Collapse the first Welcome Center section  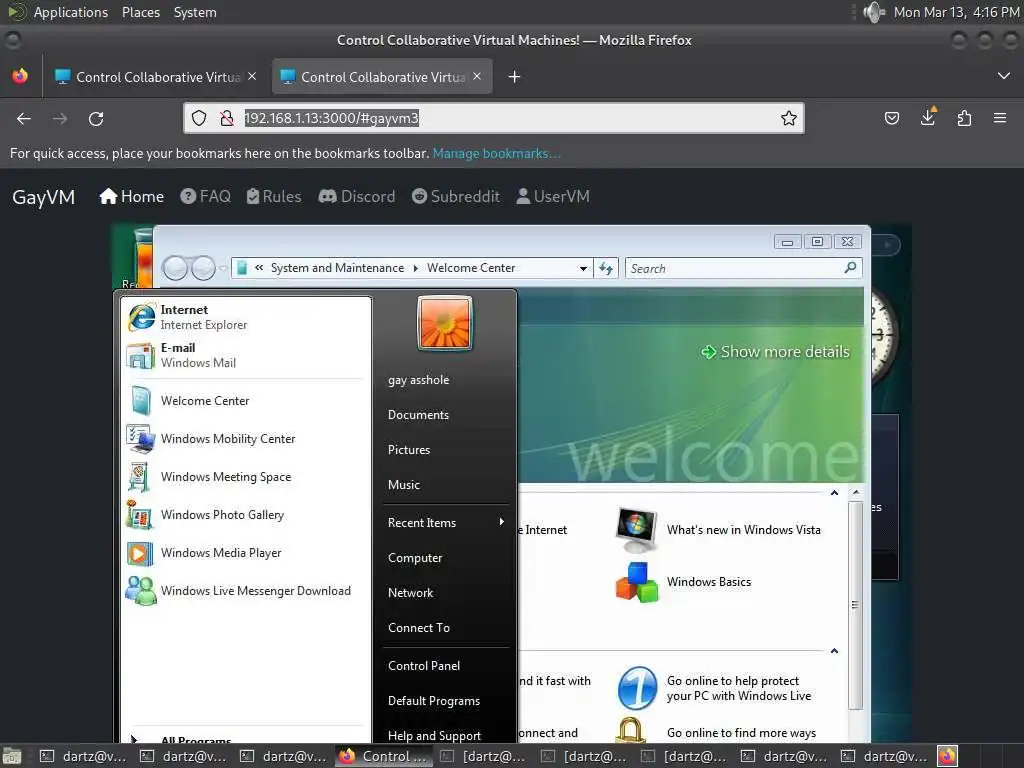click(834, 493)
